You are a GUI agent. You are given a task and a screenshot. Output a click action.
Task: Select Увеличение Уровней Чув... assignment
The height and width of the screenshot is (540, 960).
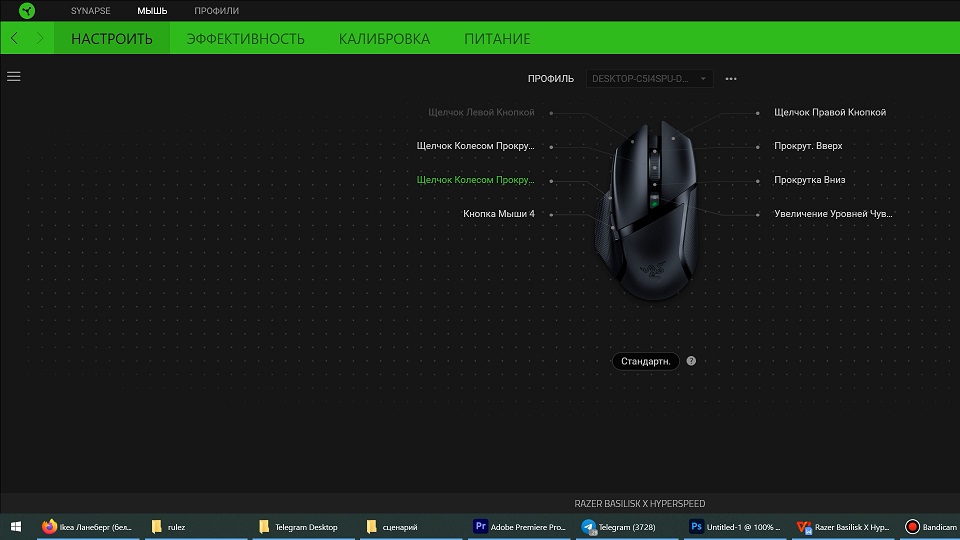tap(833, 214)
